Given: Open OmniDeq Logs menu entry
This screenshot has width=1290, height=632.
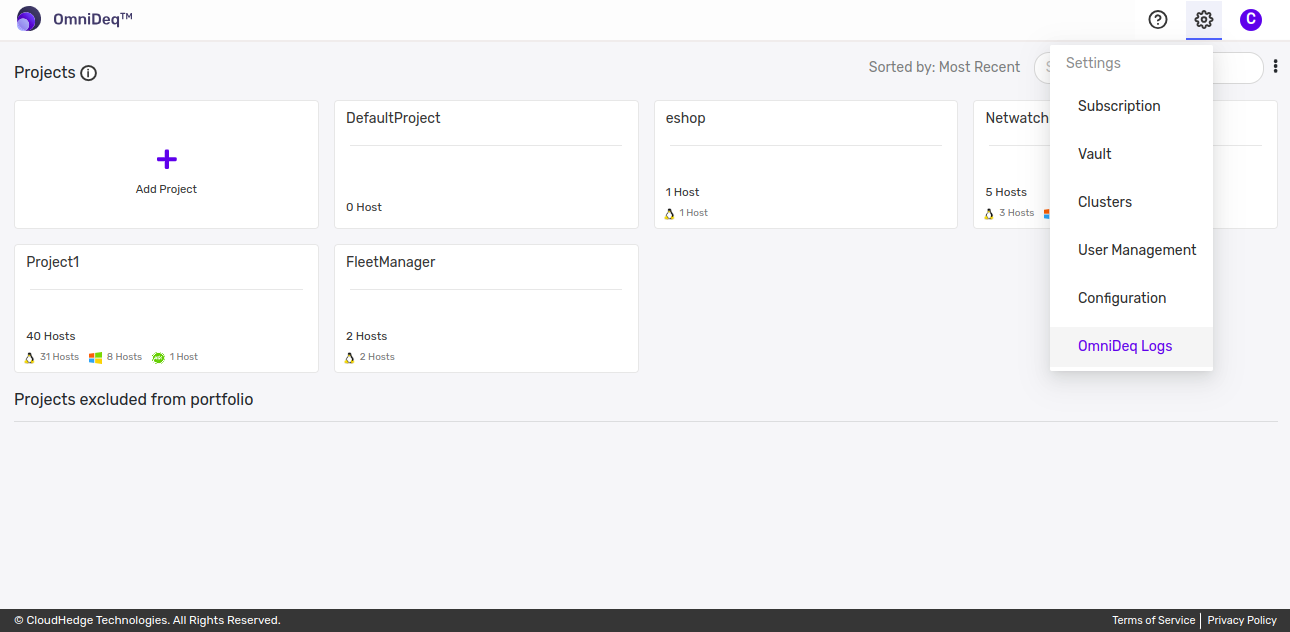Looking at the screenshot, I should [1131, 346].
